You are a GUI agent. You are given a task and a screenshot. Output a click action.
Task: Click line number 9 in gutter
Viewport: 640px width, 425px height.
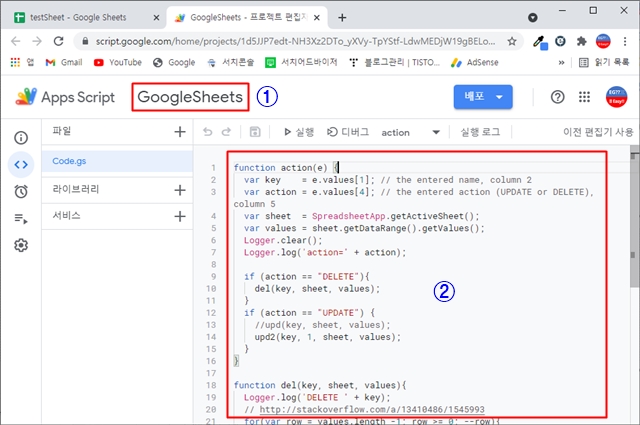tap(213, 276)
